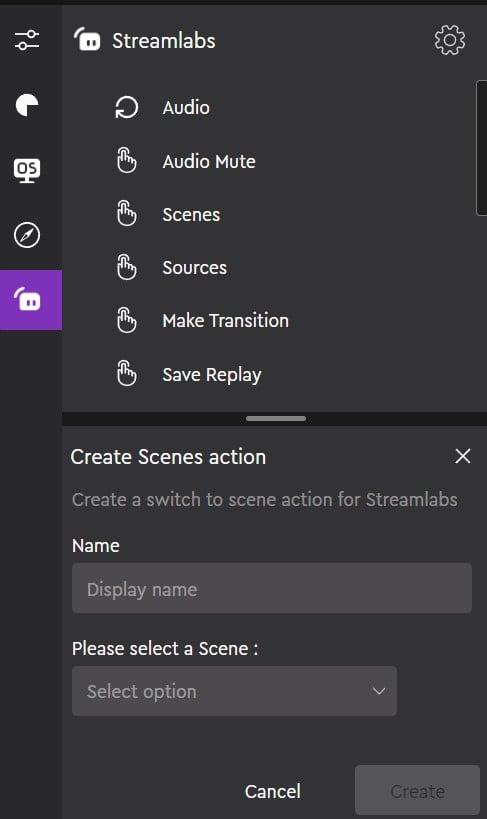Click the panel divider handle bar
The width and height of the screenshot is (487, 819).
pos(276,418)
